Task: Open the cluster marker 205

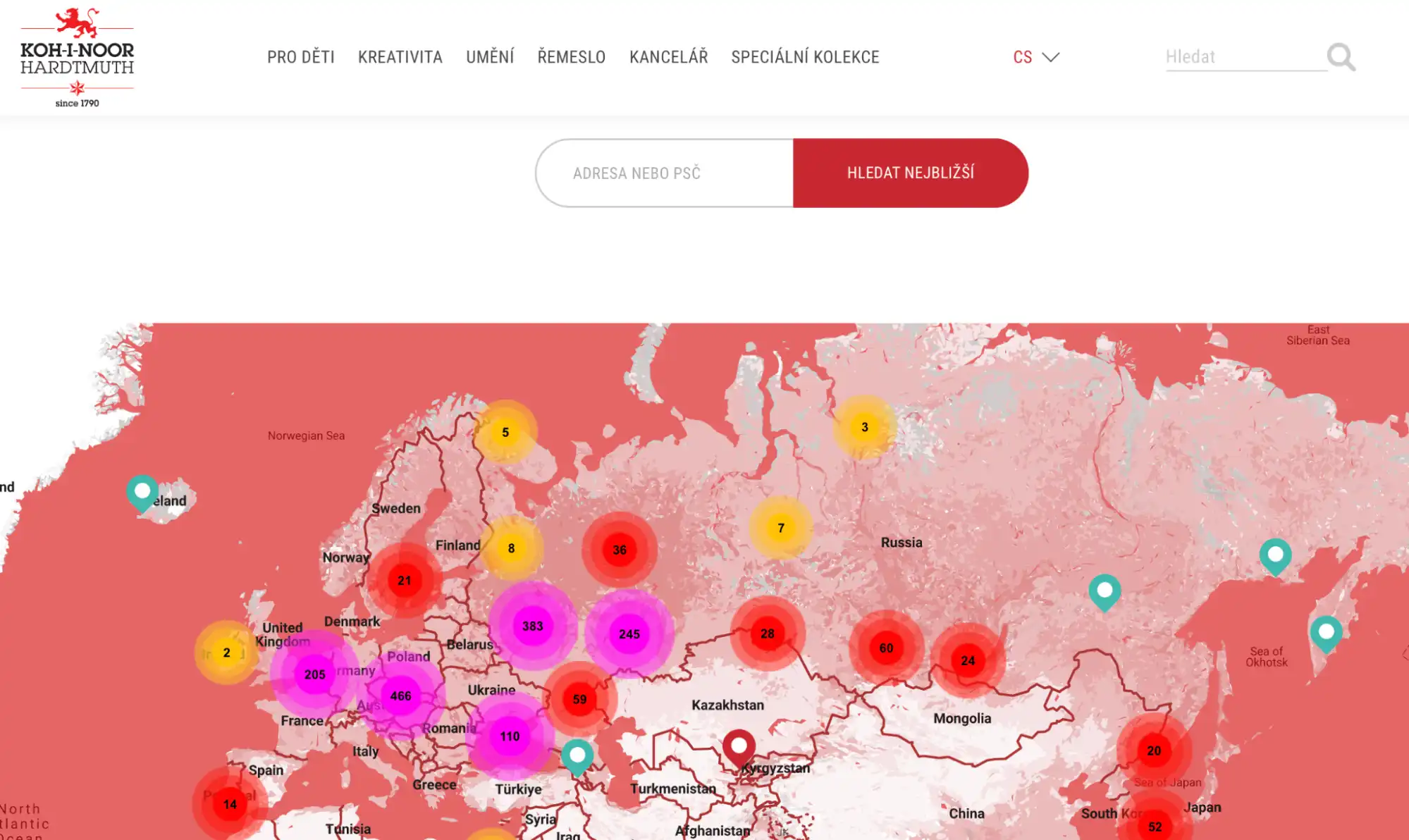Action: (314, 674)
